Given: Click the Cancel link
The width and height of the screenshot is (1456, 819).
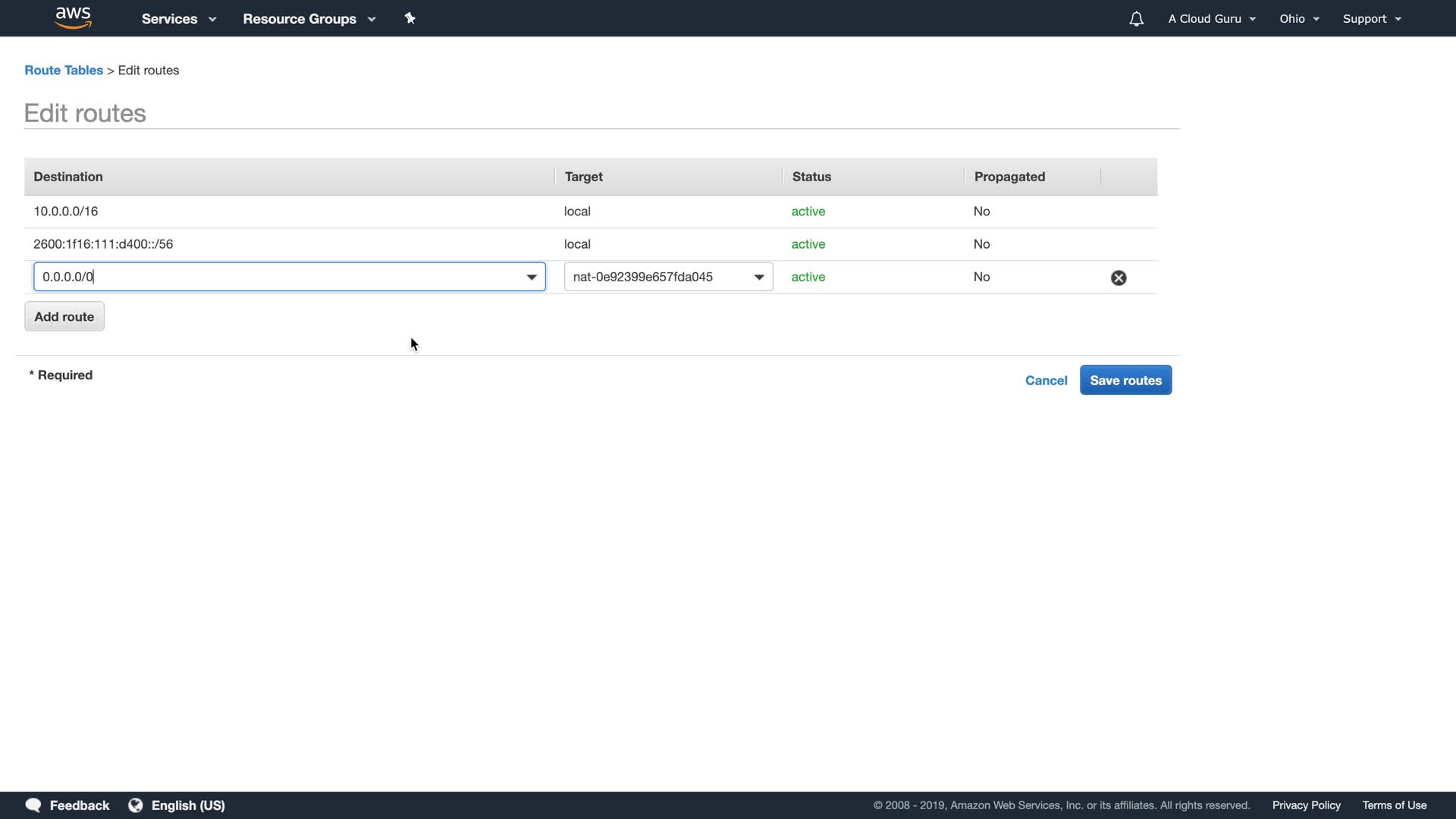Looking at the screenshot, I should [1046, 381].
